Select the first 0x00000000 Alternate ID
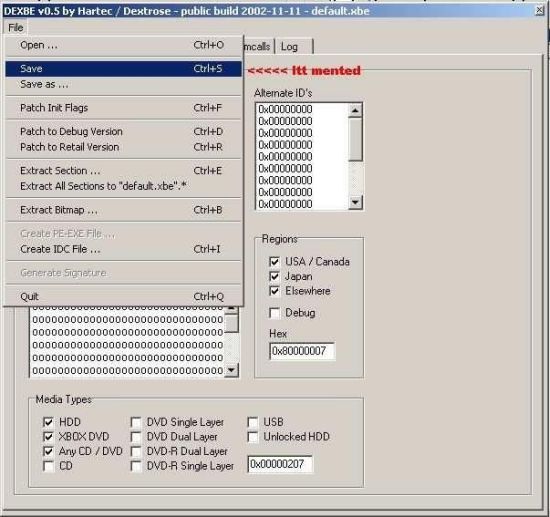 coord(285,109)
